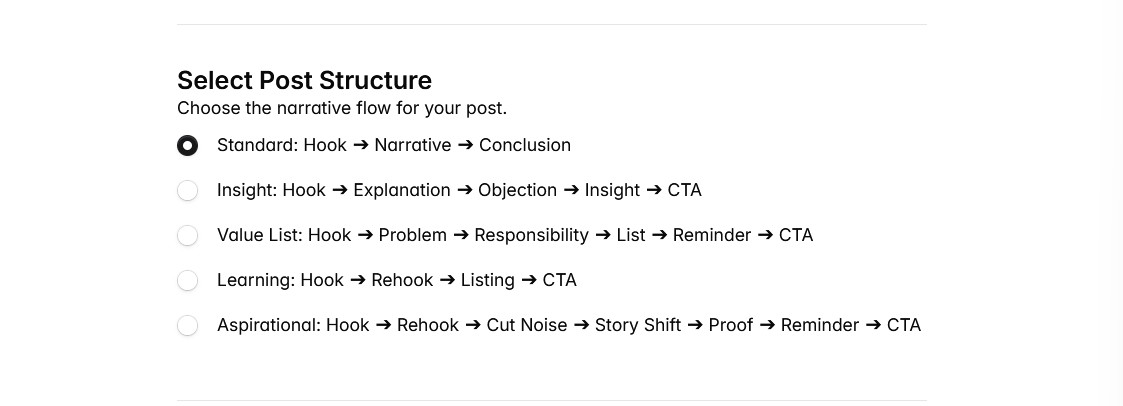Click the 'Select Post Structure' heading

(x=304, y=80)
